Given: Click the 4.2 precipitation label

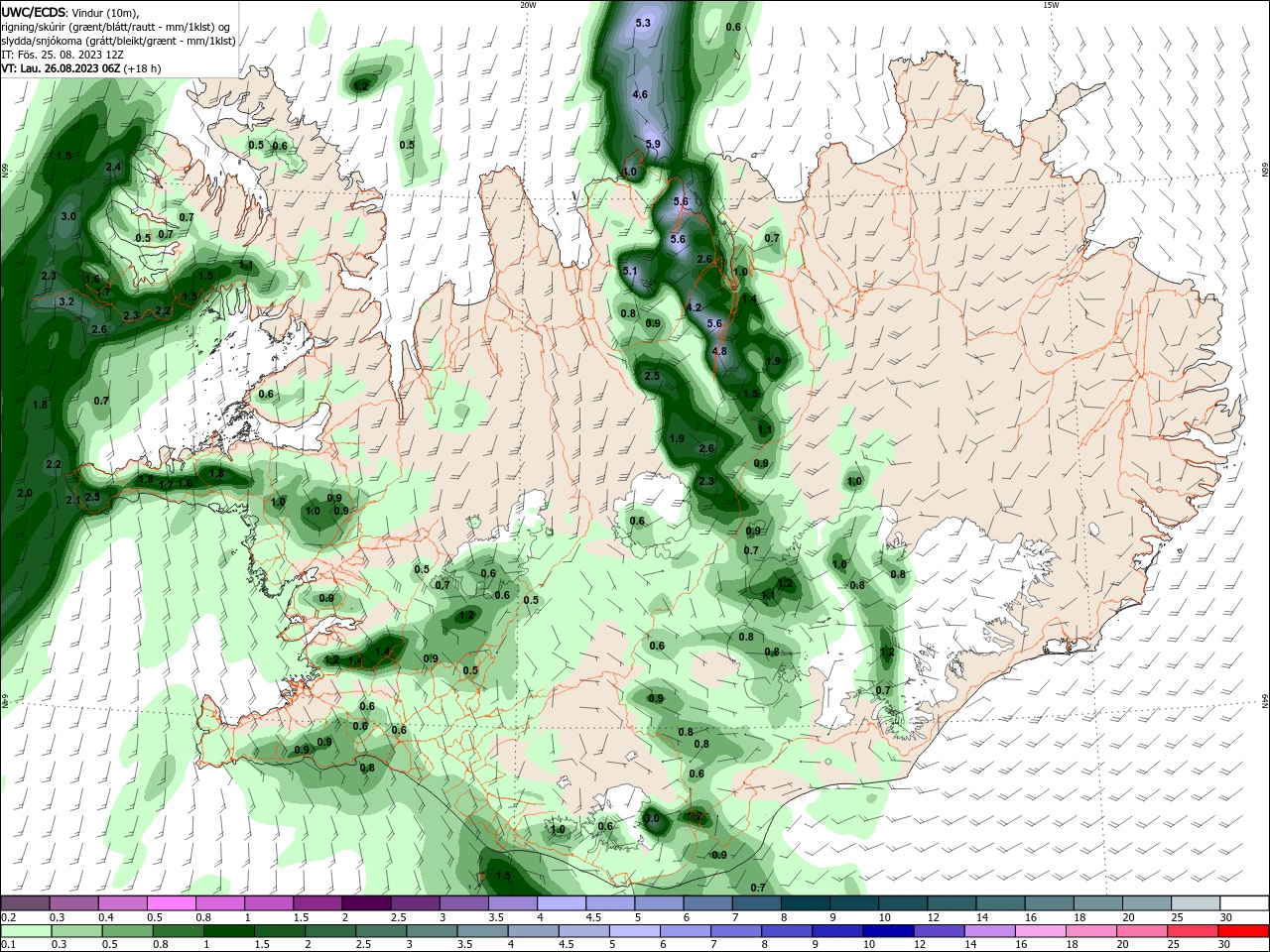Looking at the screenshot, I should 695,308.
